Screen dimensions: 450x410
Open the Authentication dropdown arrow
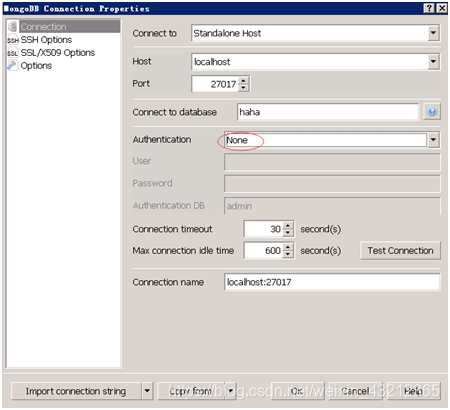[433, 140]
